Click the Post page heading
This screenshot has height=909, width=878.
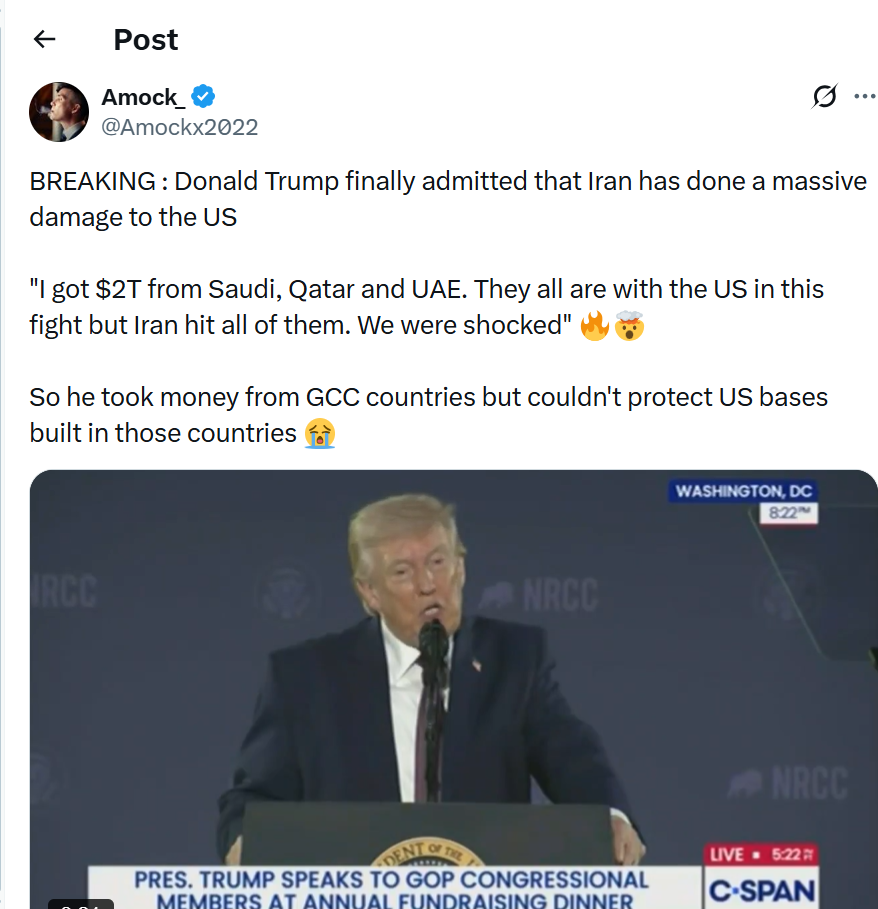[x=146, y=39]
